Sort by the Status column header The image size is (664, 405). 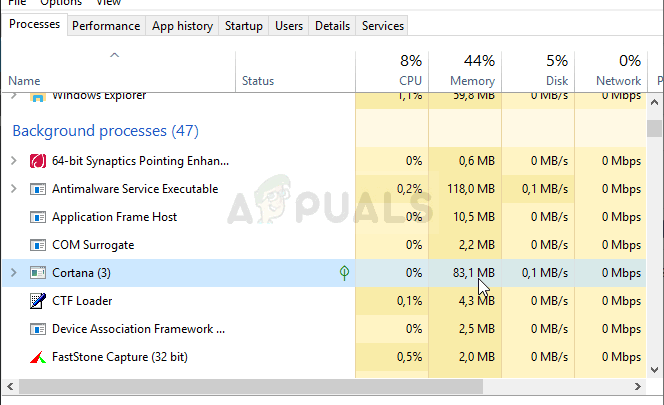(258, 80)
